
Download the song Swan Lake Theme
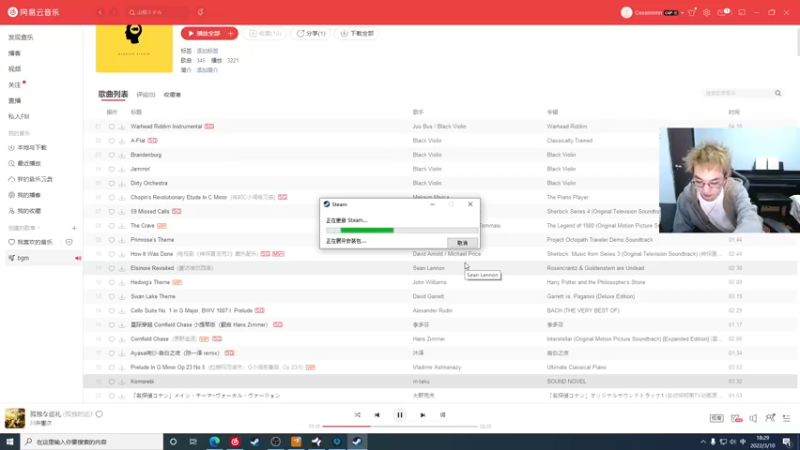click(x=122, y=296)
